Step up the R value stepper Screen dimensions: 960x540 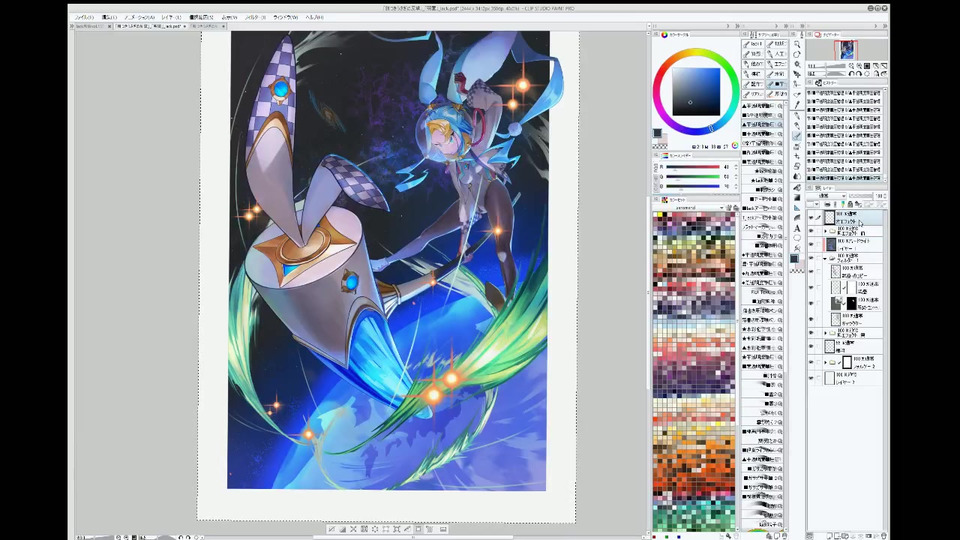736,165
